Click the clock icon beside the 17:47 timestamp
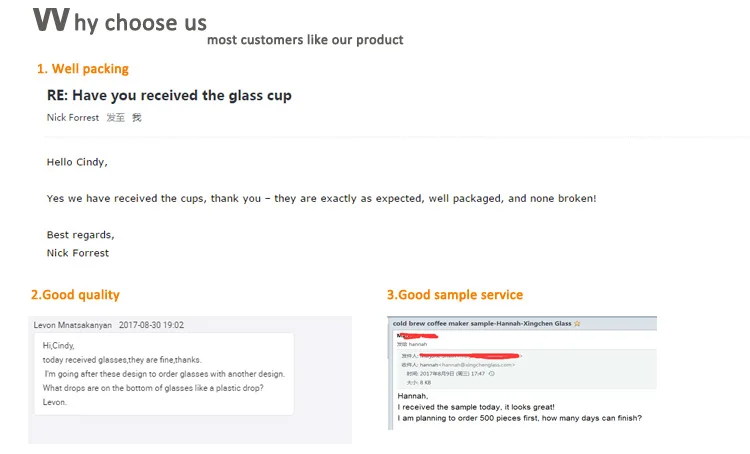750x454 pixels. [x=490, y=373]
